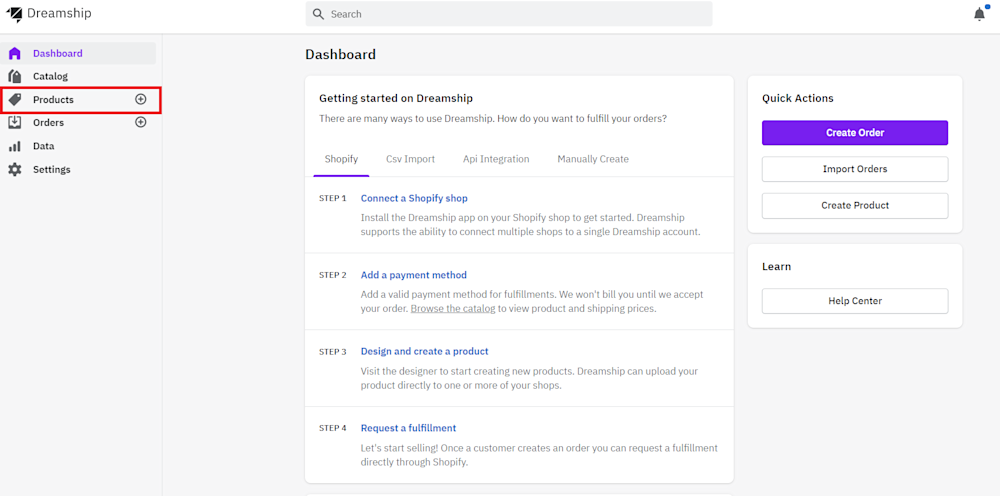This screenshot has height=496, width=1000.
Task: Open Request a fulfillment link
Action: [x=408, y=428]
